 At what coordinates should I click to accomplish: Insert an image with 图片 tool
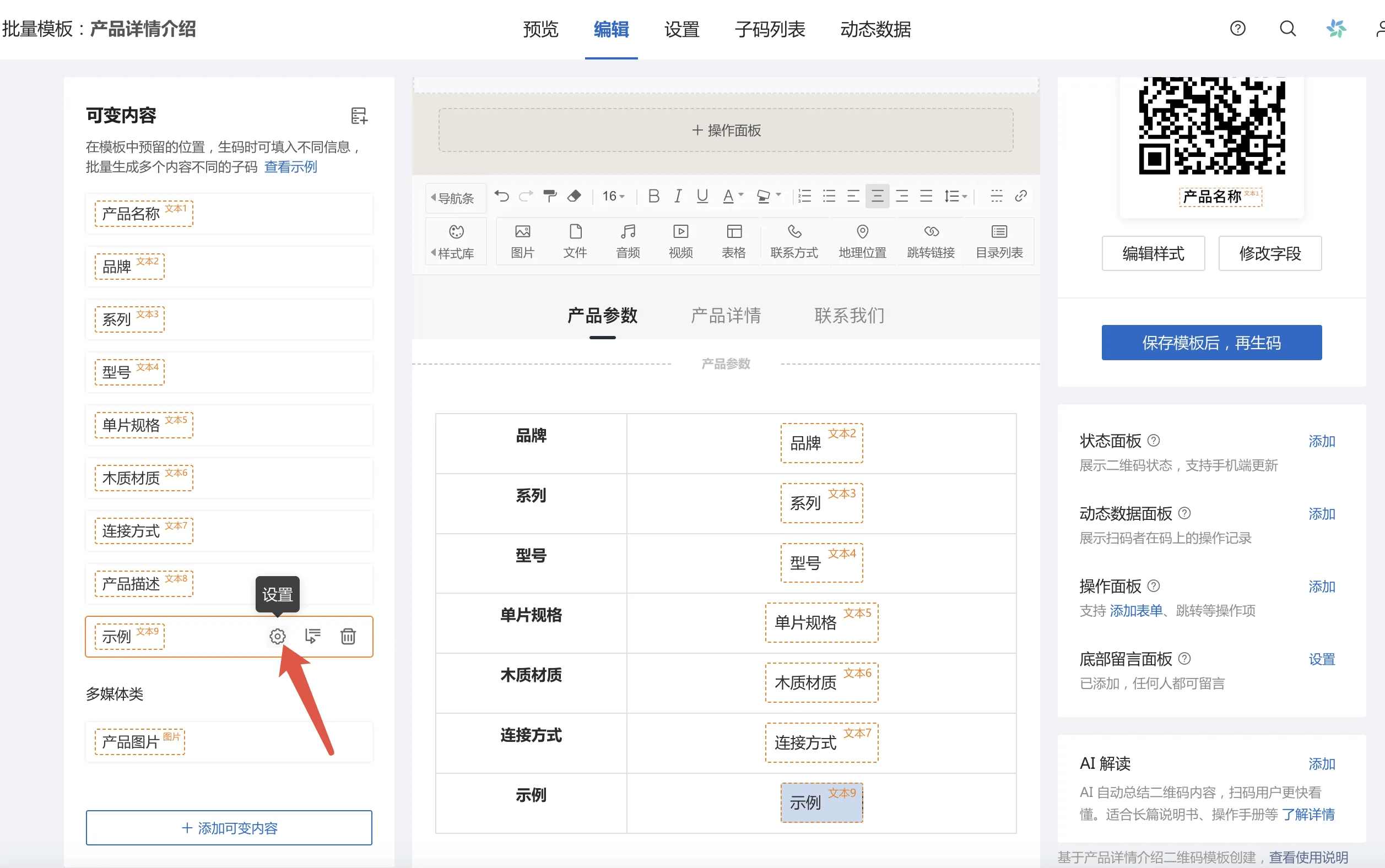[x=522, y=241]
